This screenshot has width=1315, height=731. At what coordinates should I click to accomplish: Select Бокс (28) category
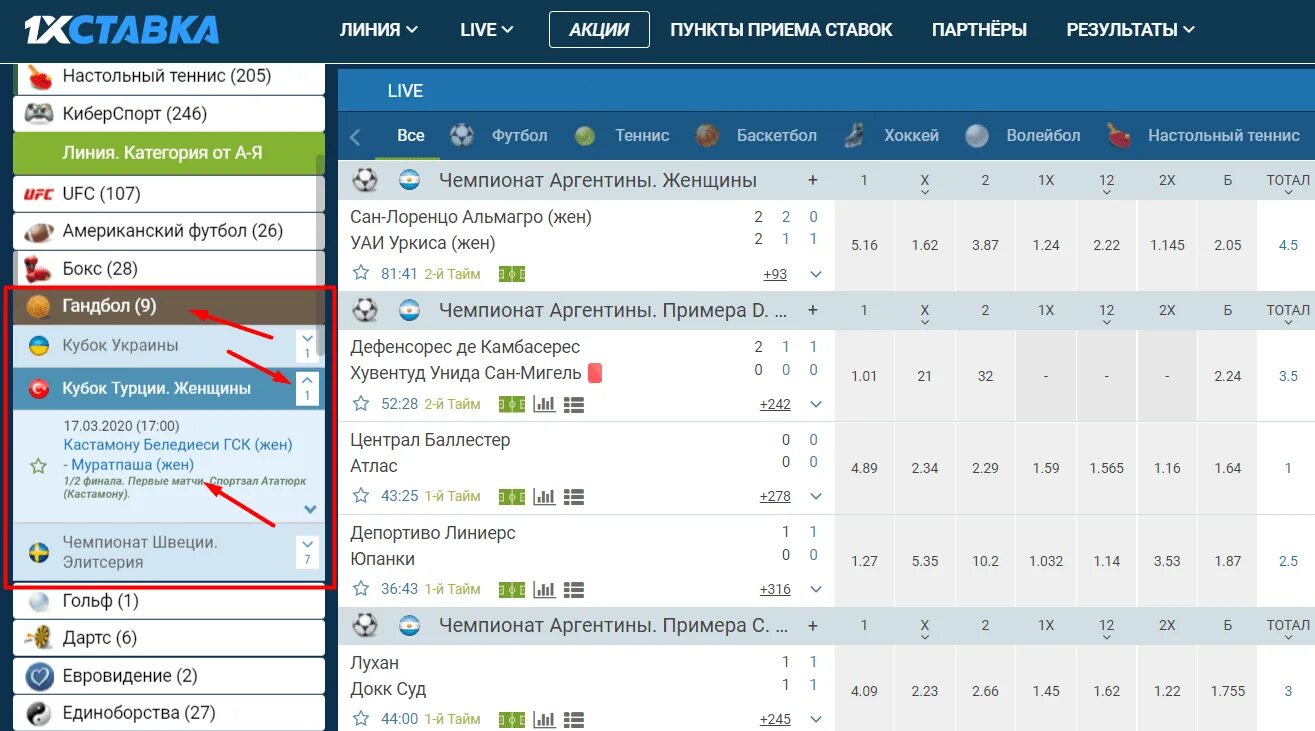[x=169, y=269]
